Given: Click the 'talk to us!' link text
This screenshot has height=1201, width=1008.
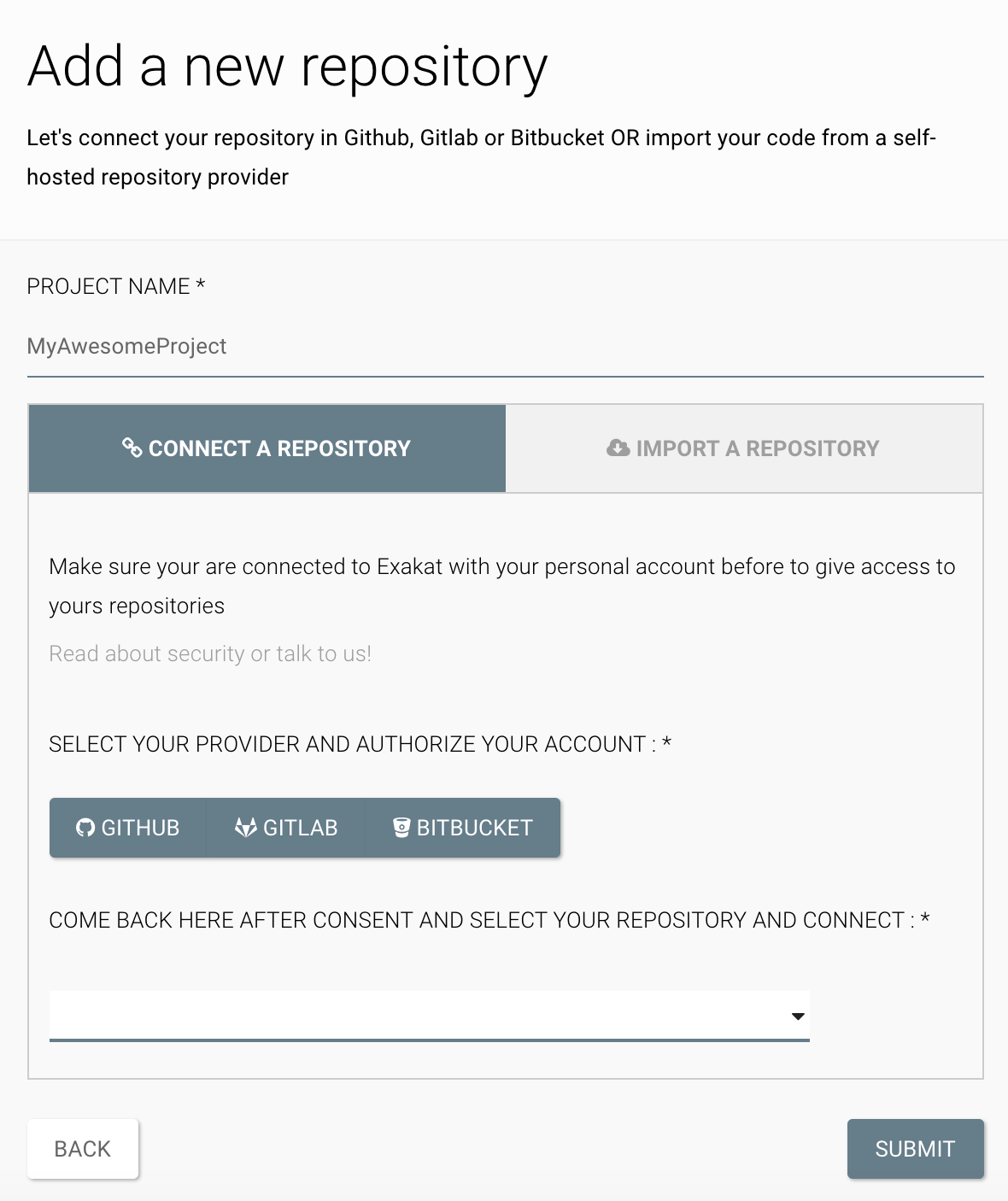Looking at the screenshot, I should click(x=324, y=653).
